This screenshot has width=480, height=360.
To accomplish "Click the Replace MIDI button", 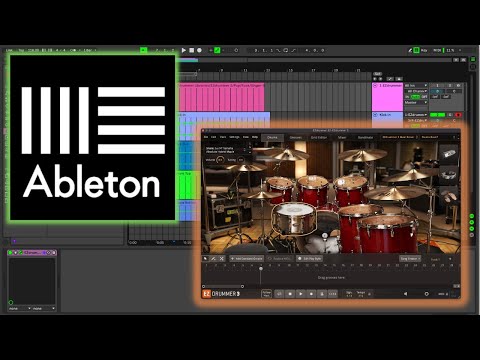I will (x=280, y=259).
